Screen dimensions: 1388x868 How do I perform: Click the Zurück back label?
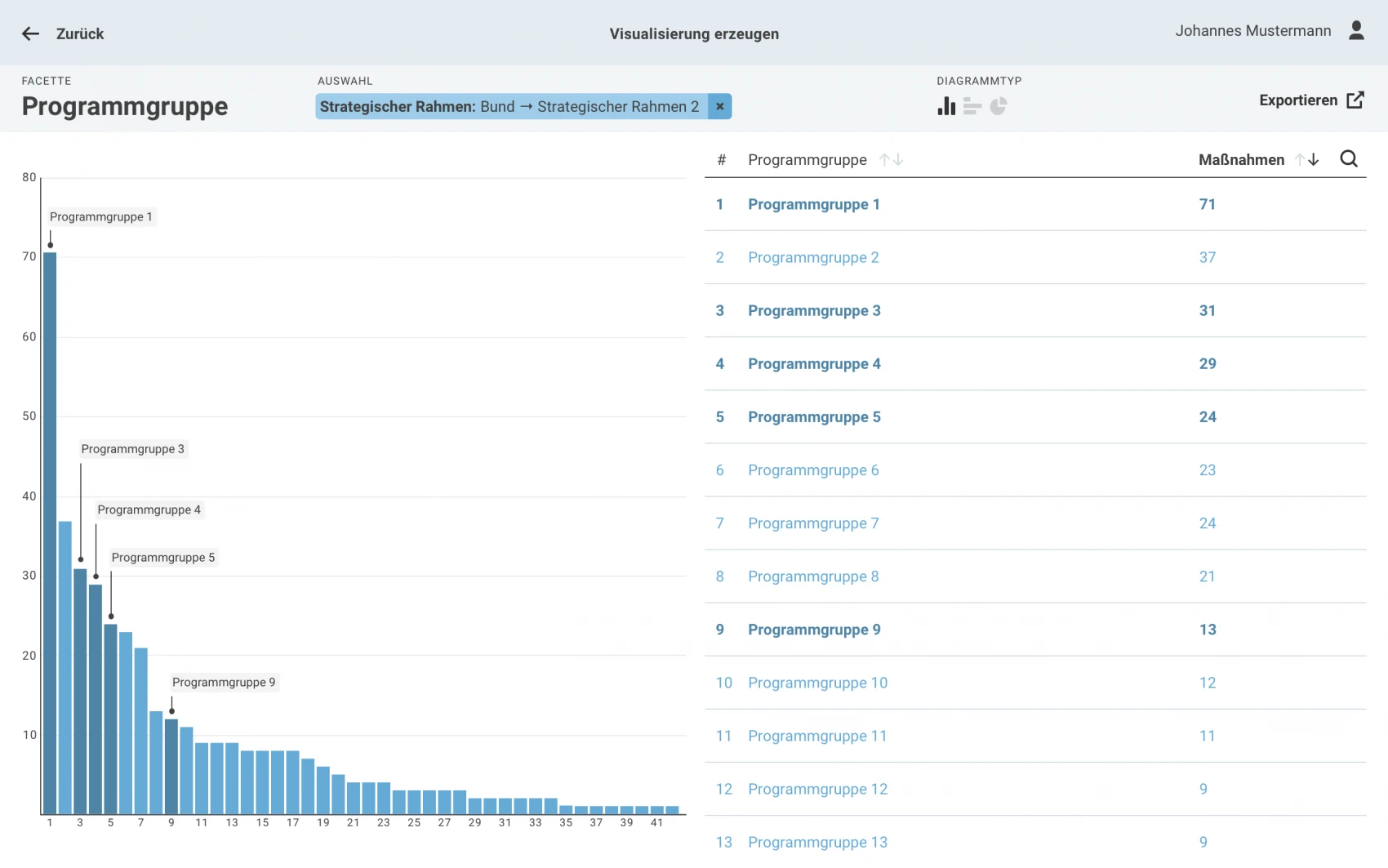[x=80, y=34]
